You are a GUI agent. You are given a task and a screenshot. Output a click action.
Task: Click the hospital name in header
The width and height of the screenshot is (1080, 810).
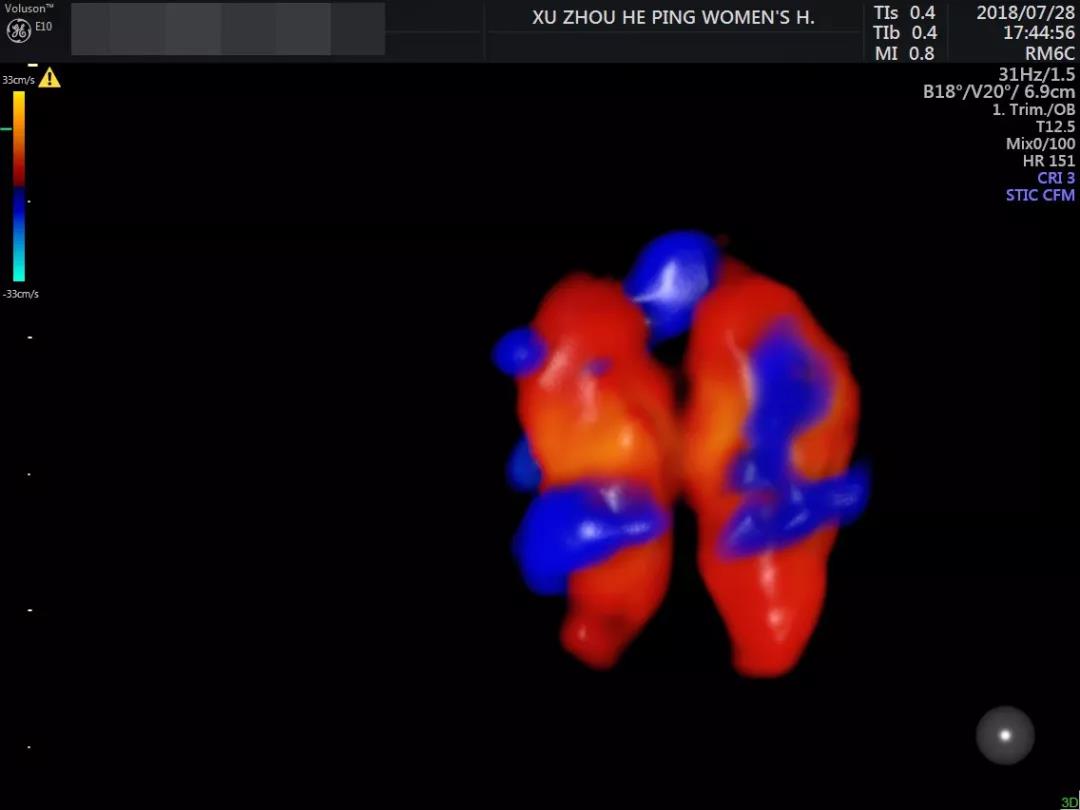pyautogui.click(x=673, y=18)
